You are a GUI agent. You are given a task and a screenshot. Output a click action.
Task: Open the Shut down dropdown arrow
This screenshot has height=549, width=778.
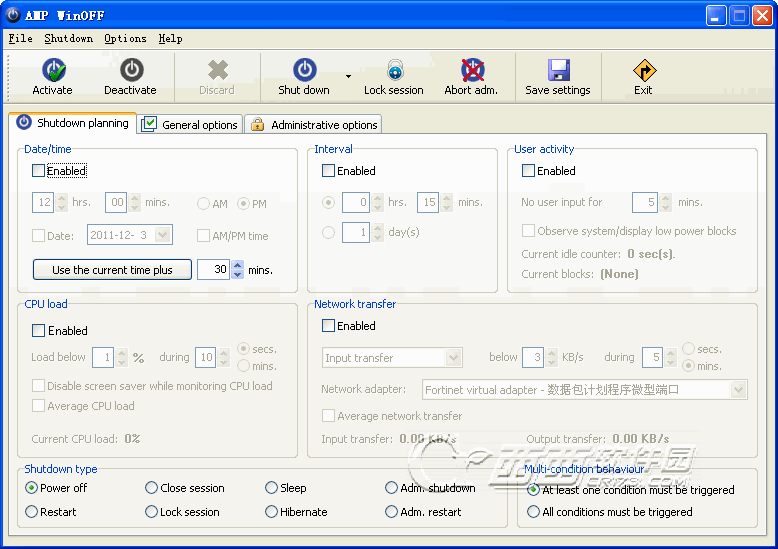348,76
